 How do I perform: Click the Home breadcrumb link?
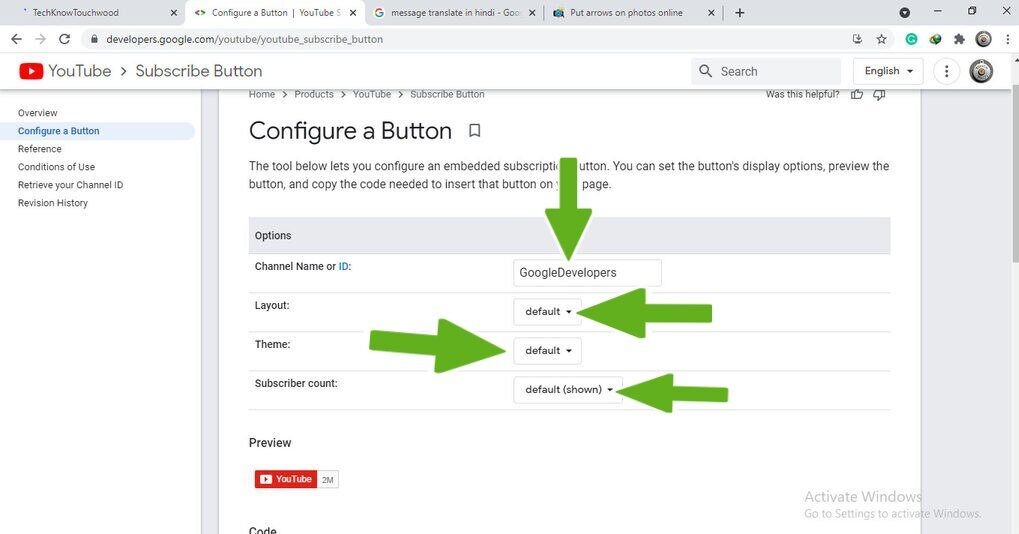[x=262, y=94]
